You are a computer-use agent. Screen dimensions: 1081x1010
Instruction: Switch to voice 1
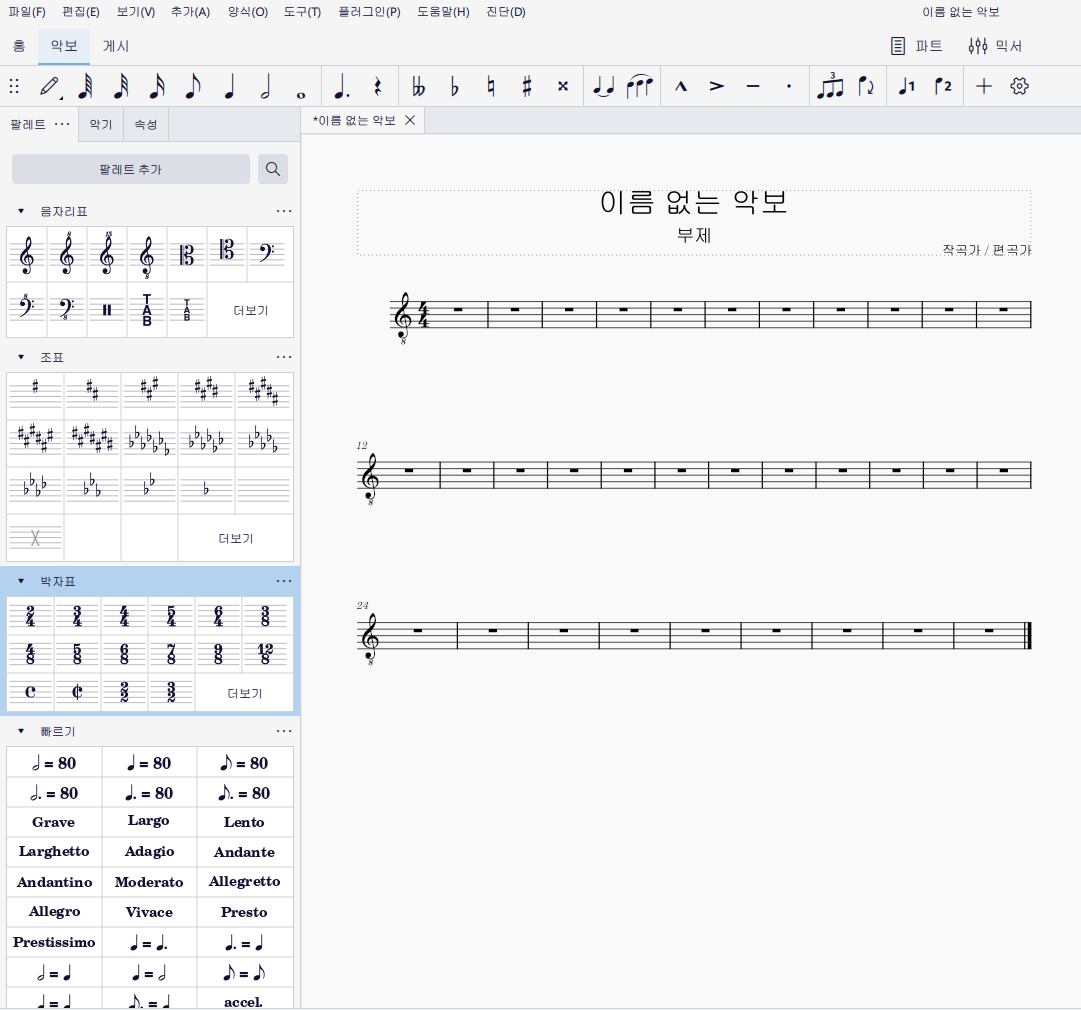point(907,86)
